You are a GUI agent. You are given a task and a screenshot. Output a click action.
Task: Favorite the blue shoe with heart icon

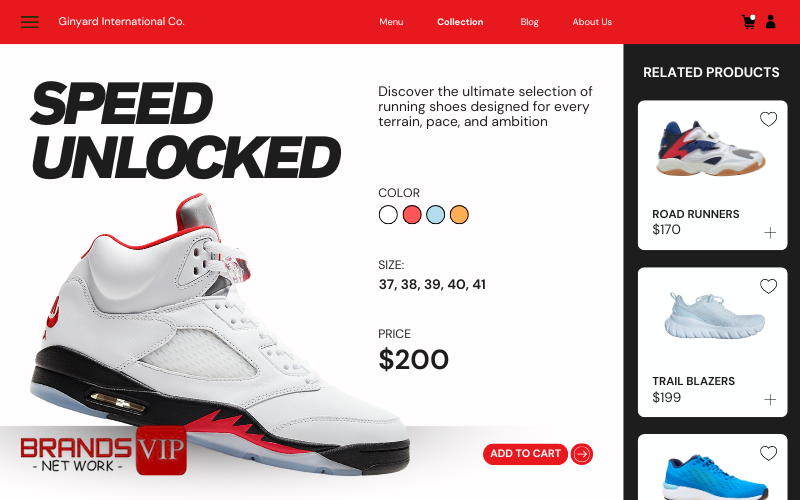[768, 453]
